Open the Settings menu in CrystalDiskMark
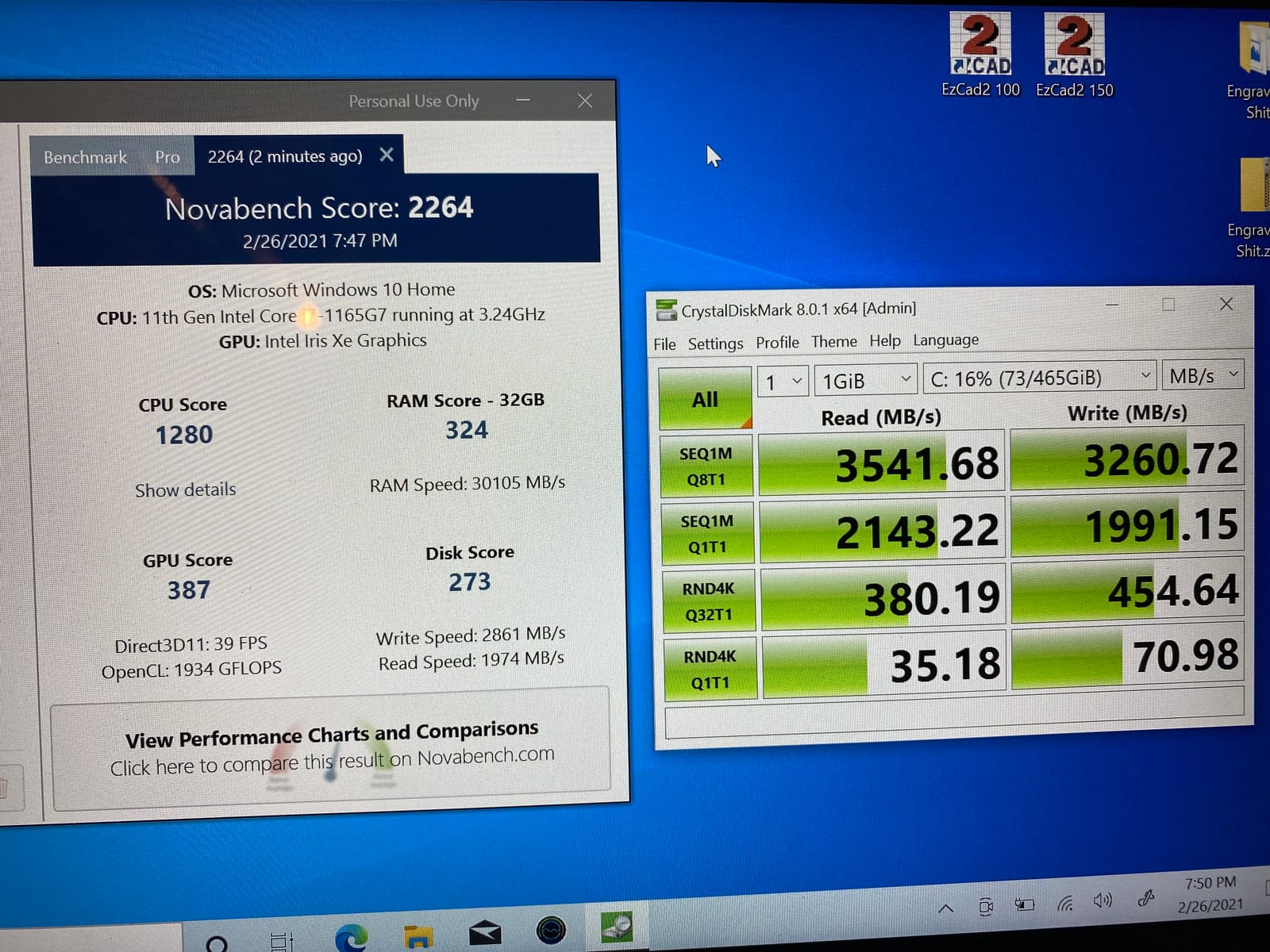This screenshot has width=1270, height=952. (715, 344)
